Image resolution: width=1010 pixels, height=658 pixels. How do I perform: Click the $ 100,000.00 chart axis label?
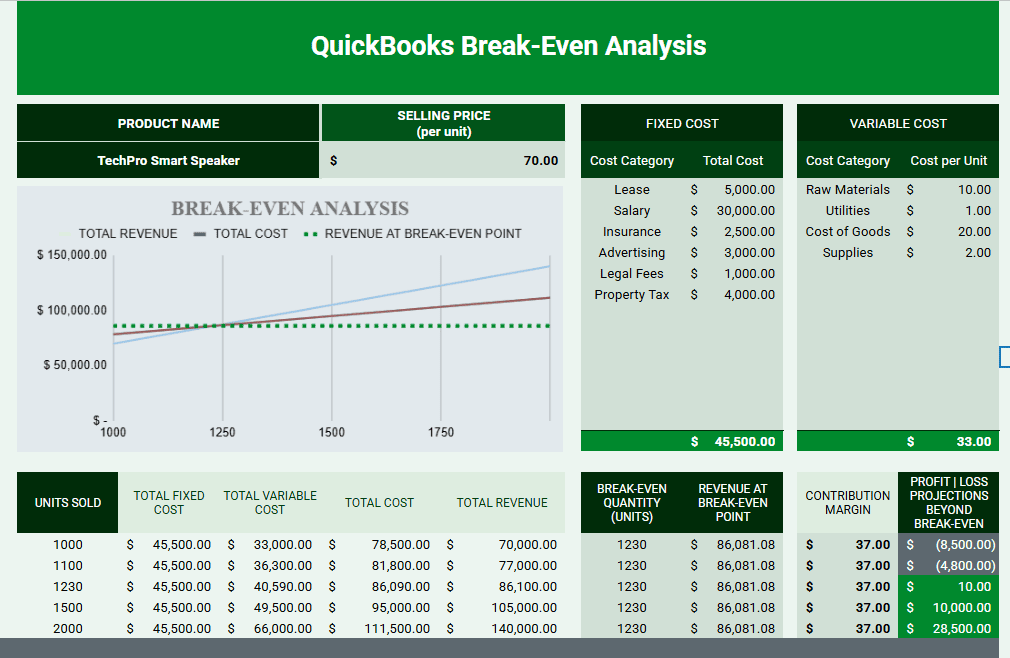pos(71,310)
